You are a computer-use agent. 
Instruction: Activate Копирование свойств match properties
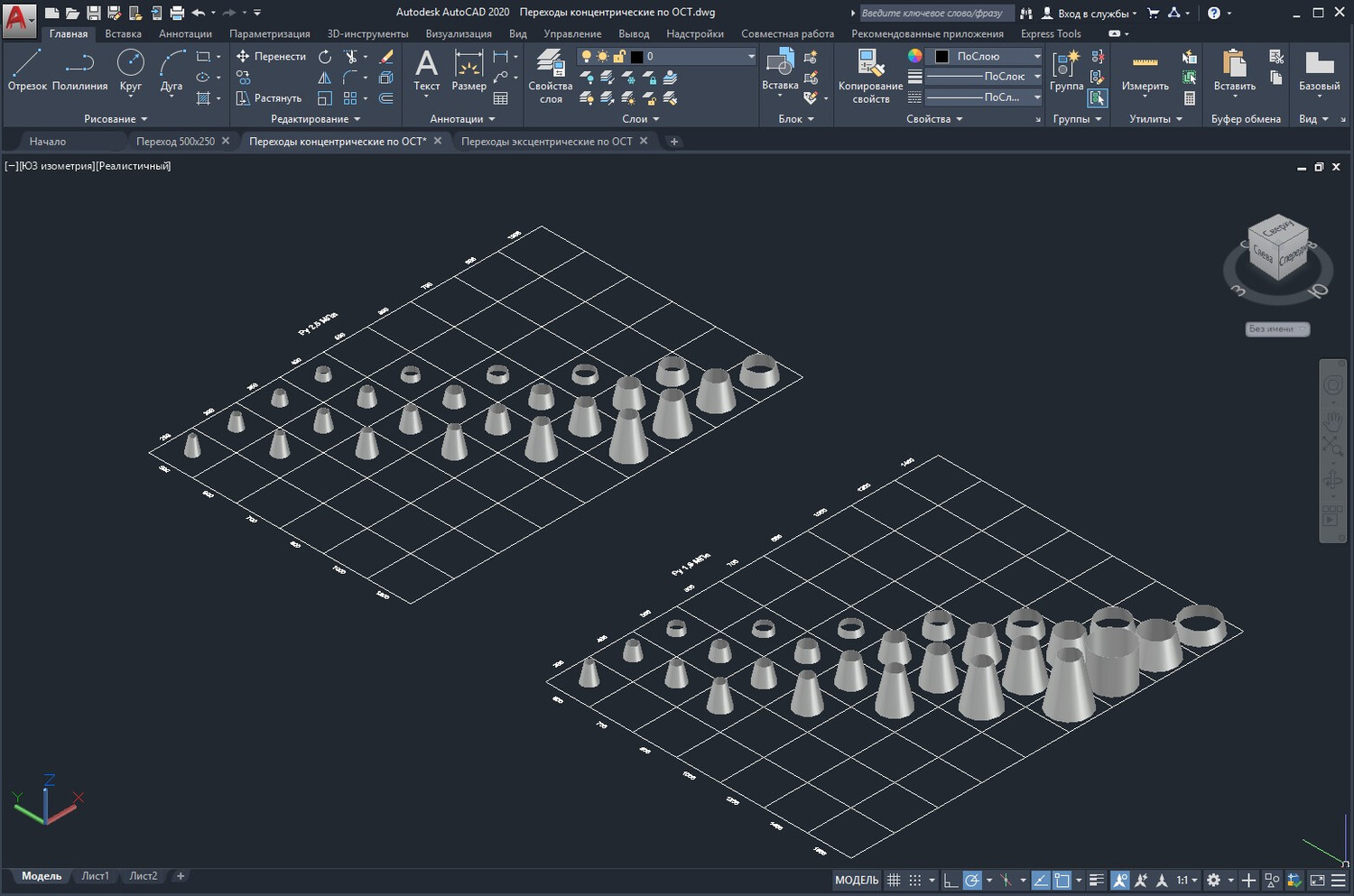pos(870,76)
